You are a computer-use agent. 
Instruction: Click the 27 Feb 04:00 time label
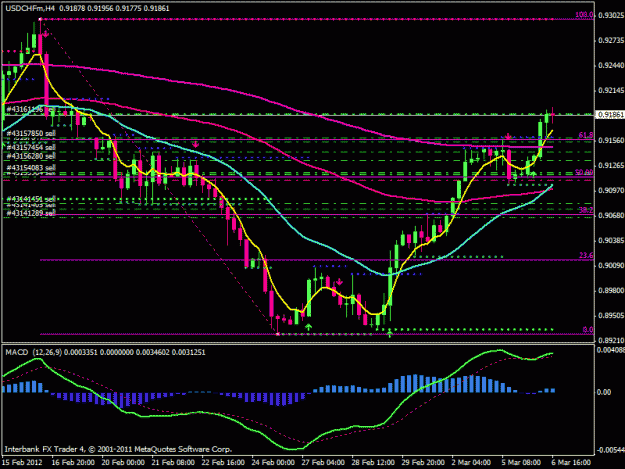(x=323, y=463)
